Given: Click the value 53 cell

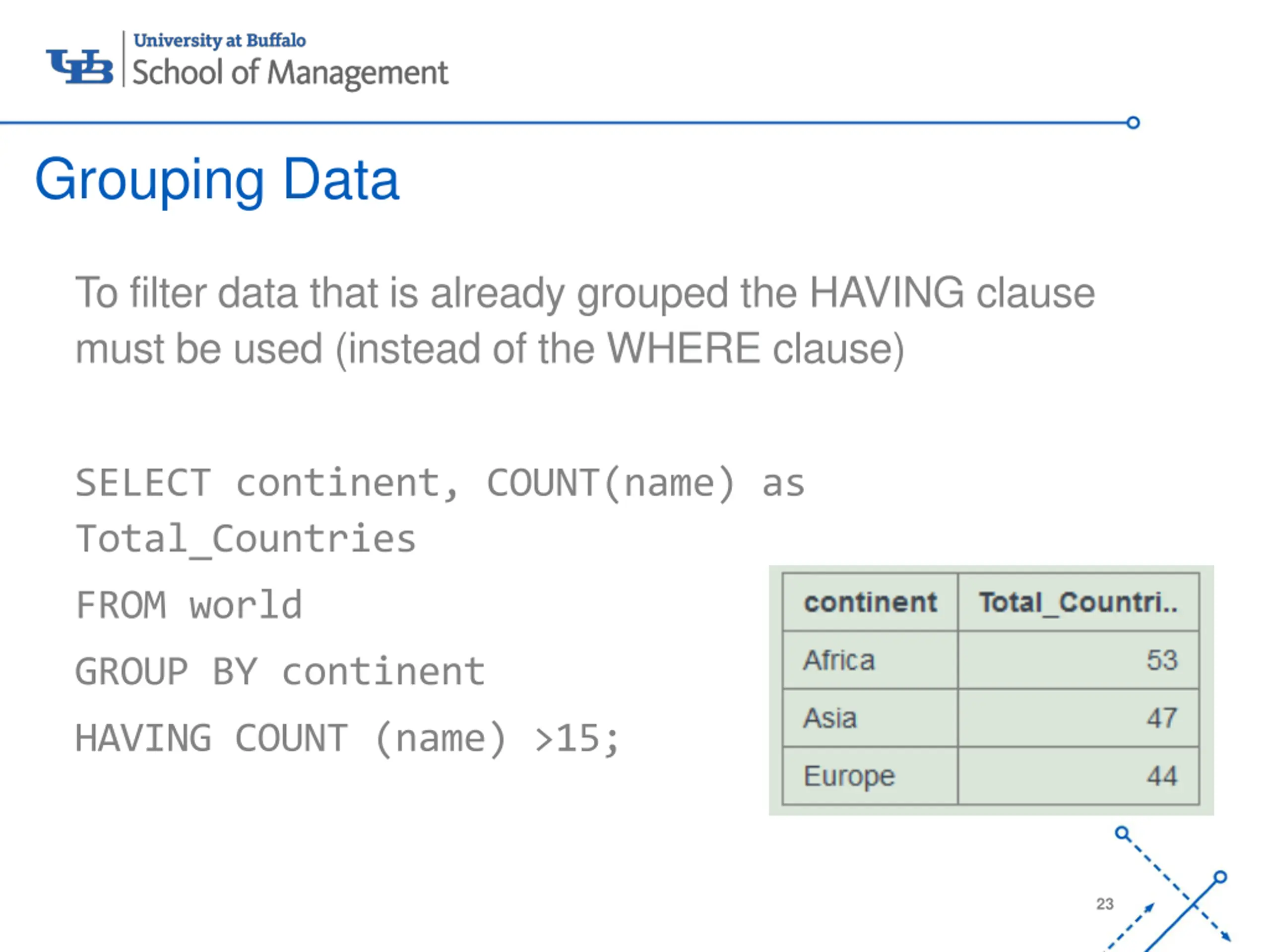Looking at the screenshot, I should [1078, 660].
